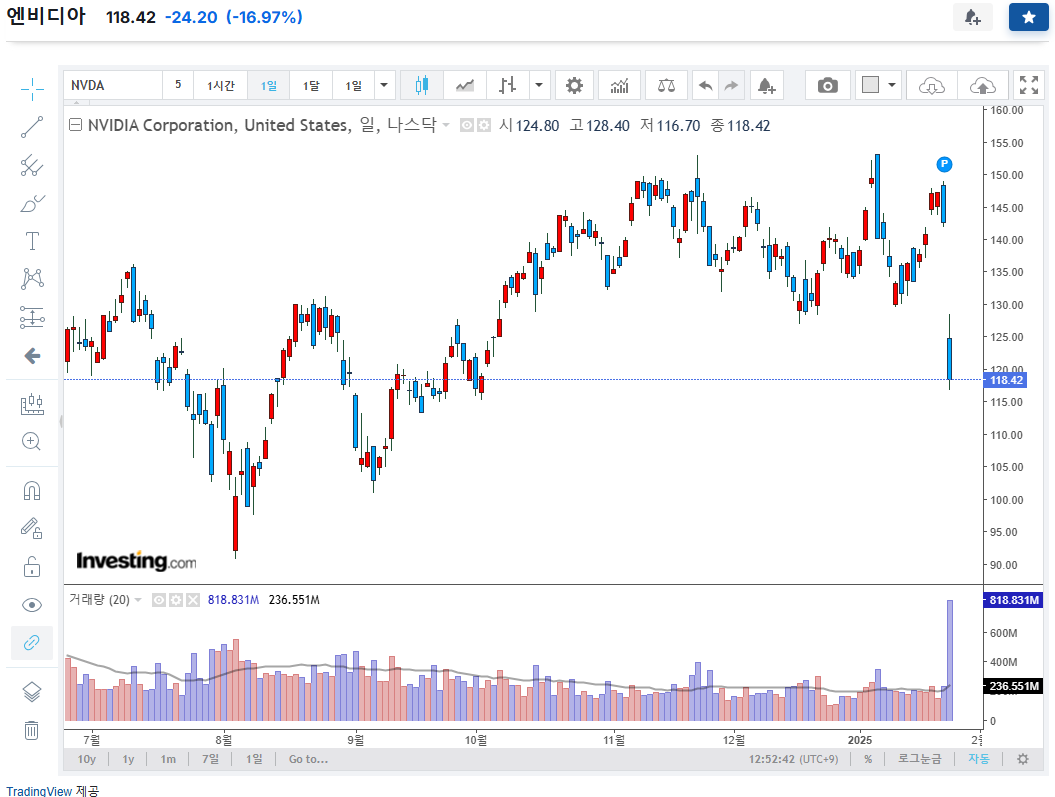Toggle magnet mode
This screenshot has height=797, width=1055.
(x=32, y=491)
